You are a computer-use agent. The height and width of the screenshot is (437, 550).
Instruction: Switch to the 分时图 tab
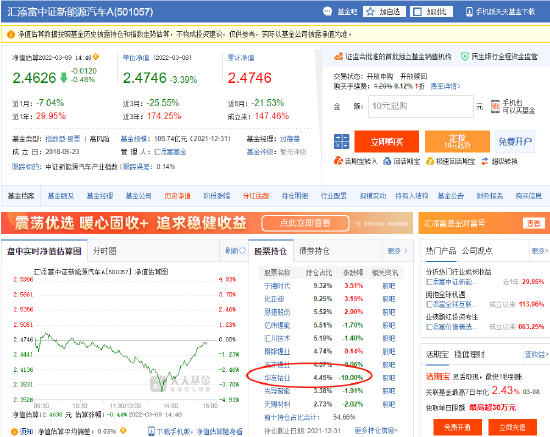(105, 251)
